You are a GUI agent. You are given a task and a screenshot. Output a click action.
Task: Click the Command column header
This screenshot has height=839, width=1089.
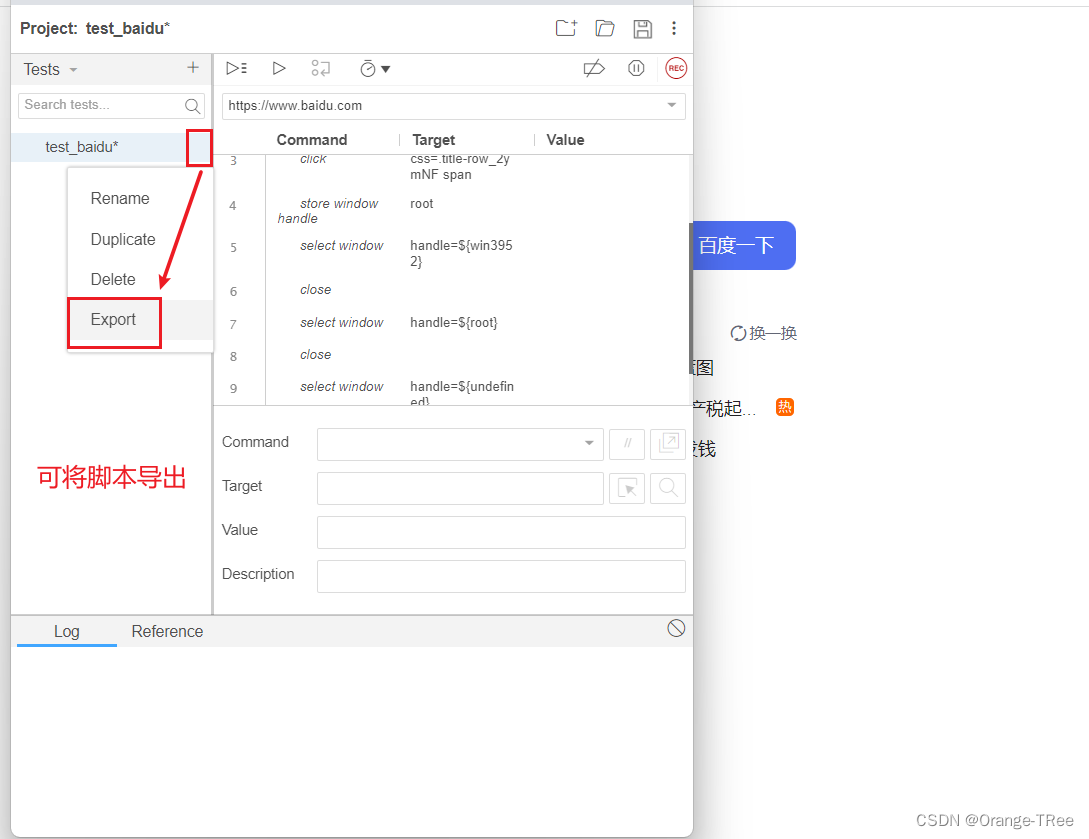click(312, 140)
